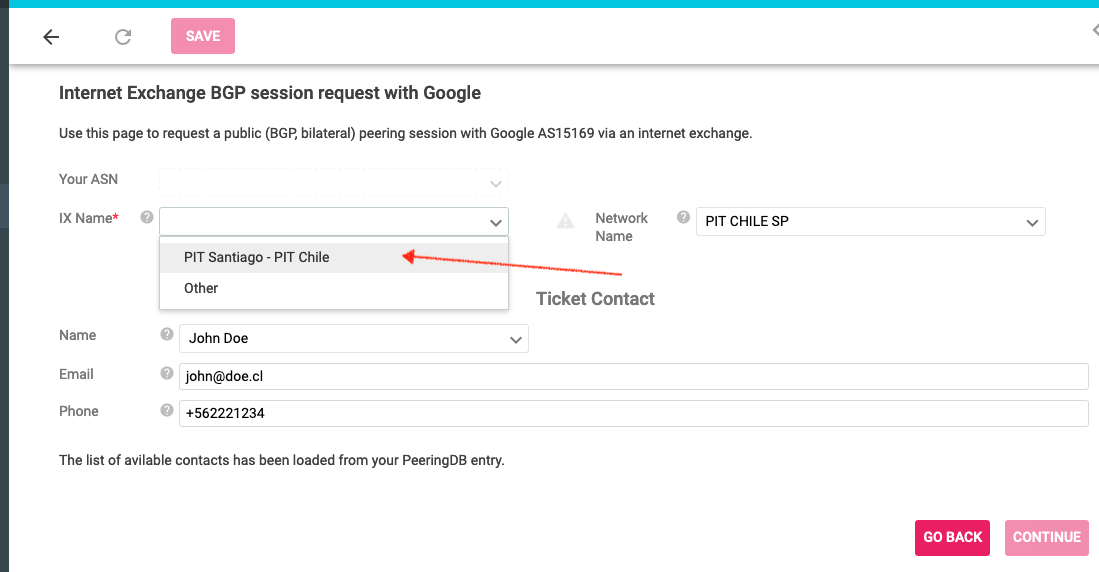Focus the Phone field with +562221234
The width and height of the screenshot is (1099, 572).
634,414
